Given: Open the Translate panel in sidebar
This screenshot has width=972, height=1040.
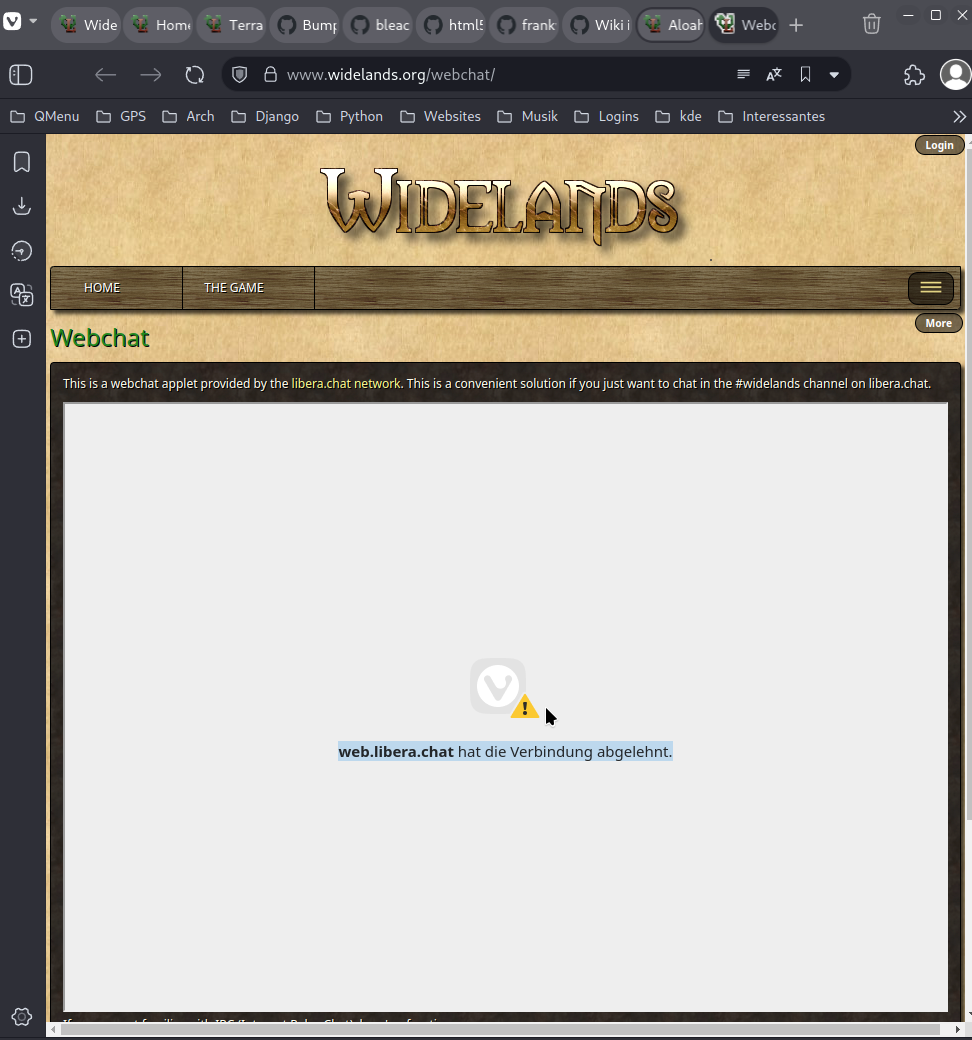Looking at the screenshot, I should tap(22, 294).
